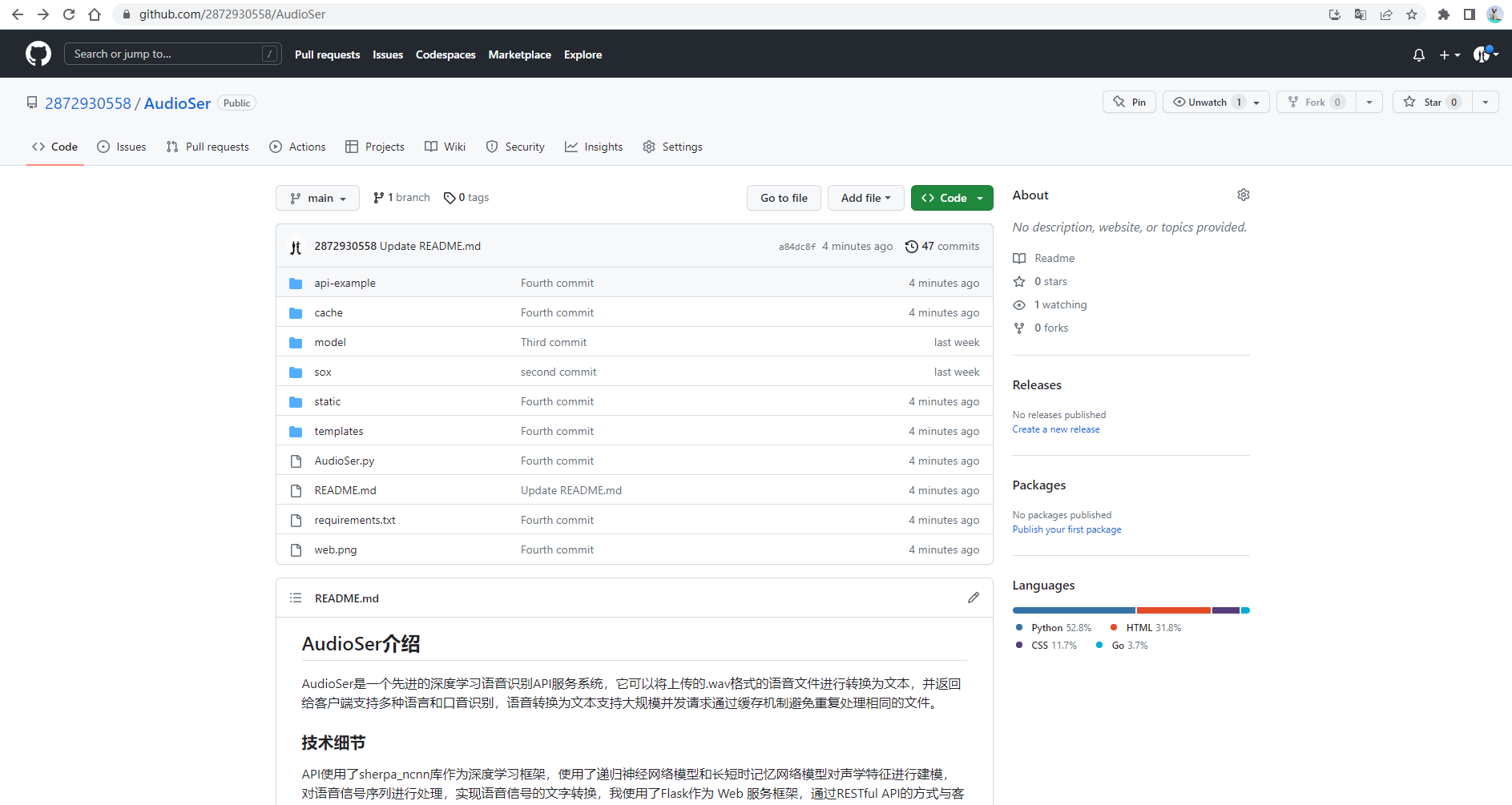The width and height of the screenshot is (1512, 805).
Task: Open the cache folder
Action: coord(329,312)
